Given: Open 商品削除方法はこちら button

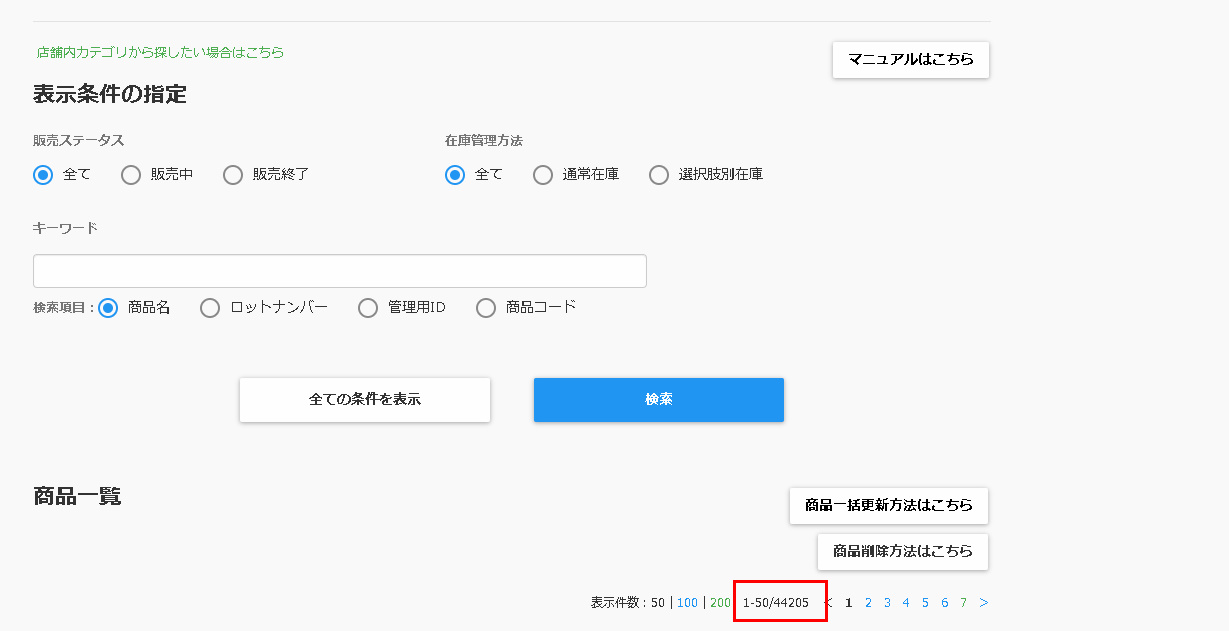Looking at the screenshot, I should click(x=903, y=552).
